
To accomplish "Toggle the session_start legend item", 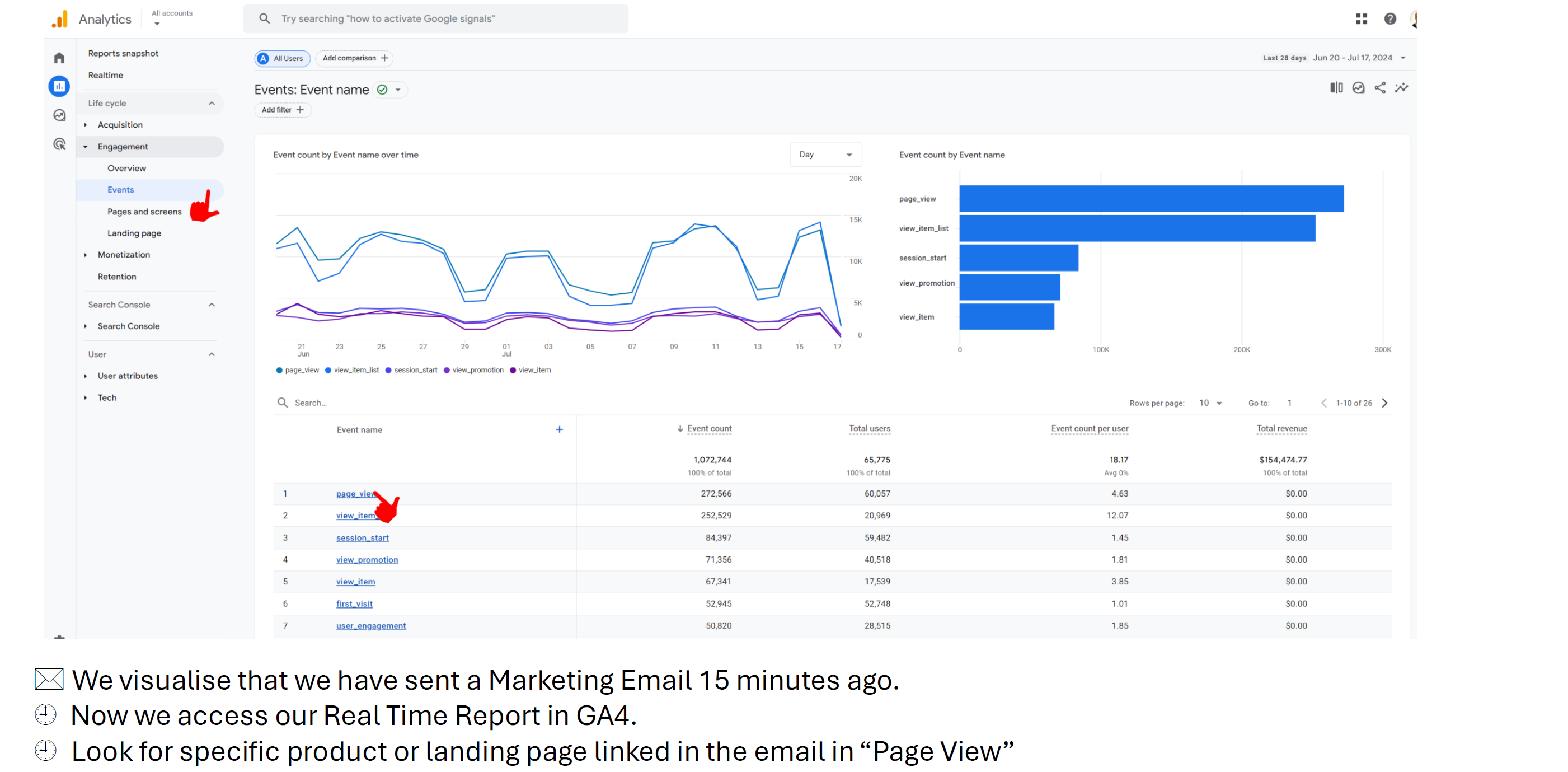I will coord(411,370).
